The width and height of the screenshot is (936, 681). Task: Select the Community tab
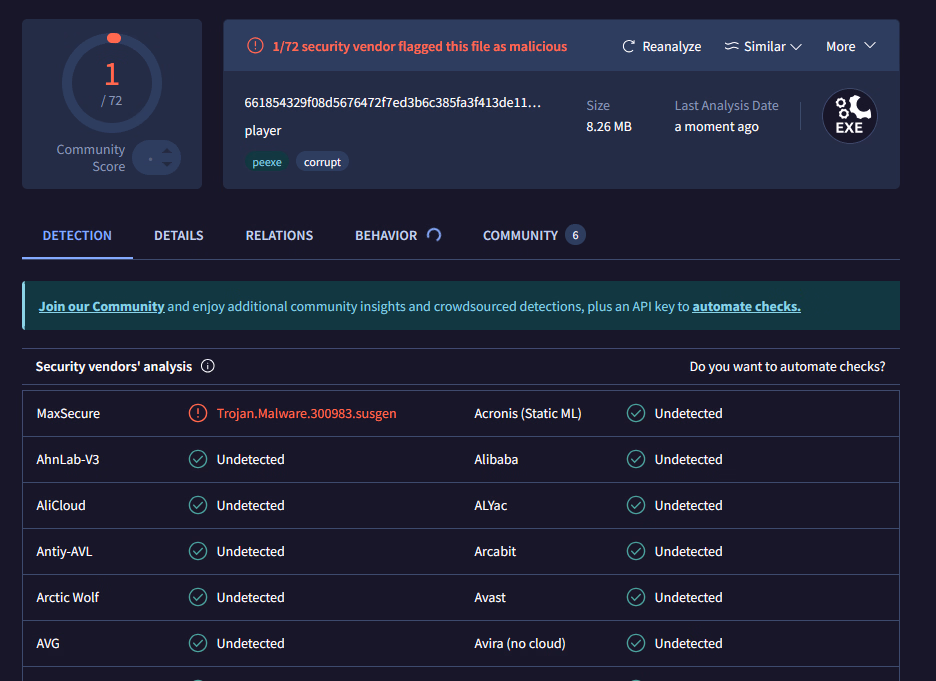520,236
